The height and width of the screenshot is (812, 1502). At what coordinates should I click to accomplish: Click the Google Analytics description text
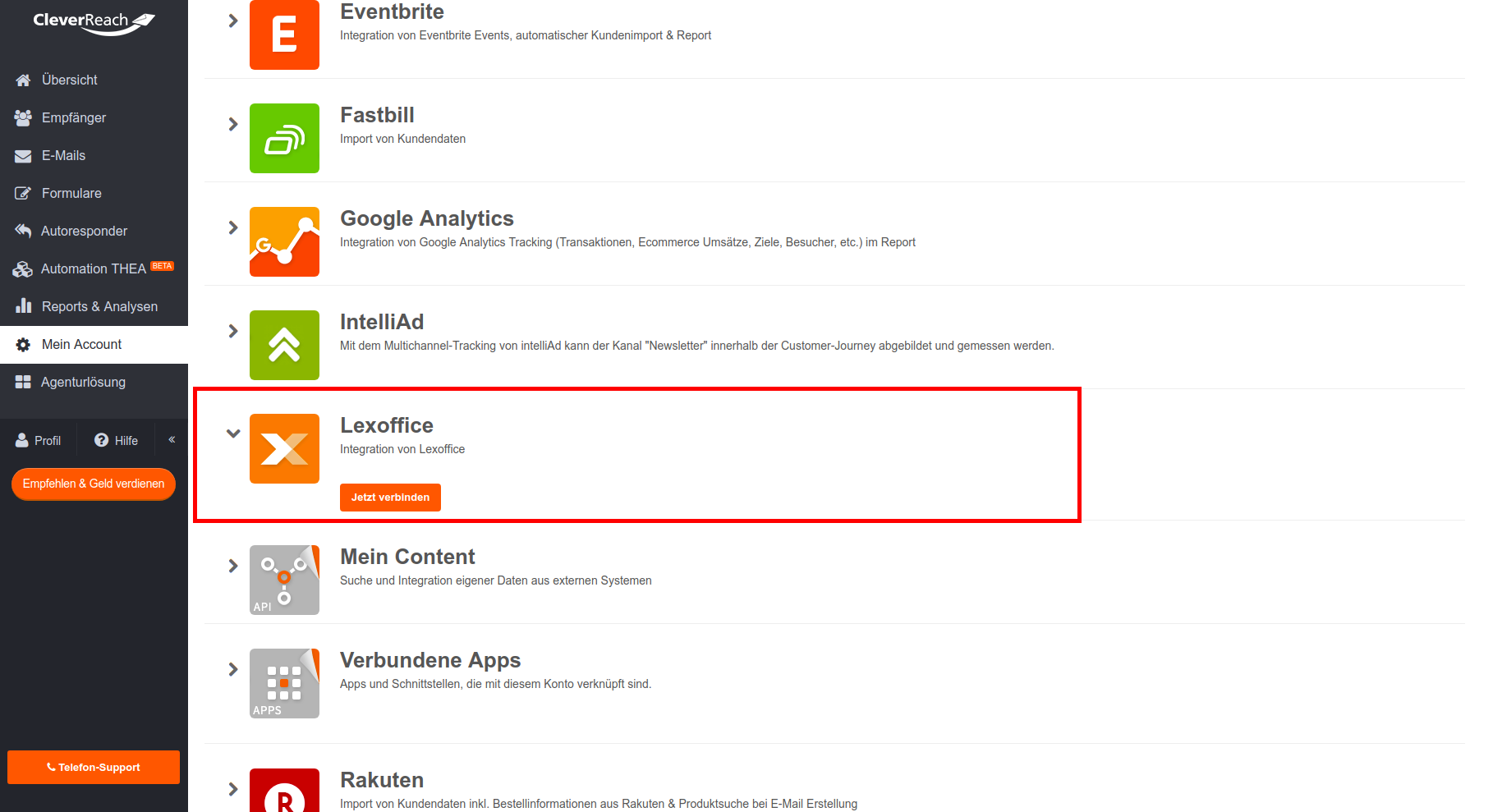(627, 242)
